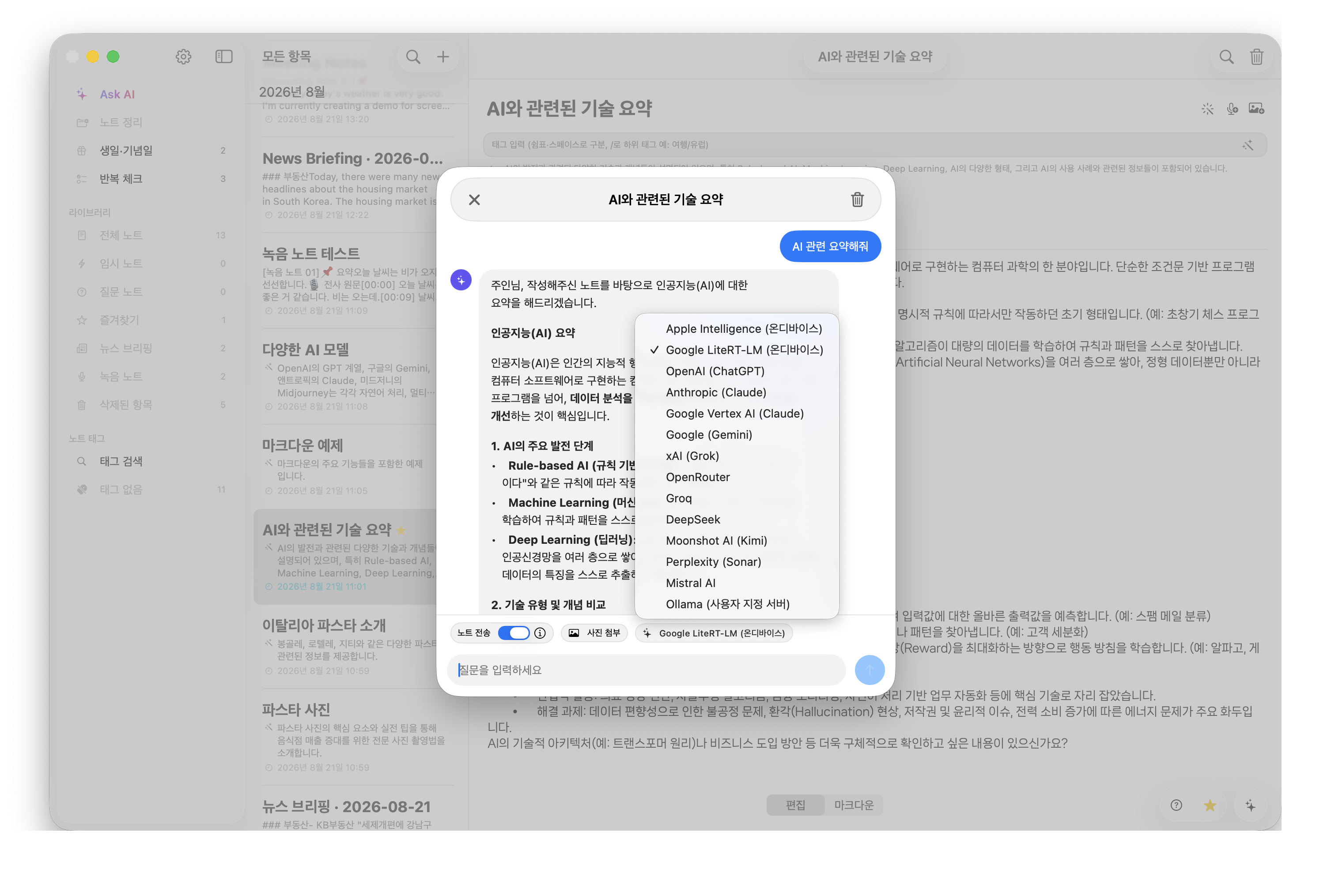
Task: Open 녹음 노트 library item
Action: click(x=151, y=376)
